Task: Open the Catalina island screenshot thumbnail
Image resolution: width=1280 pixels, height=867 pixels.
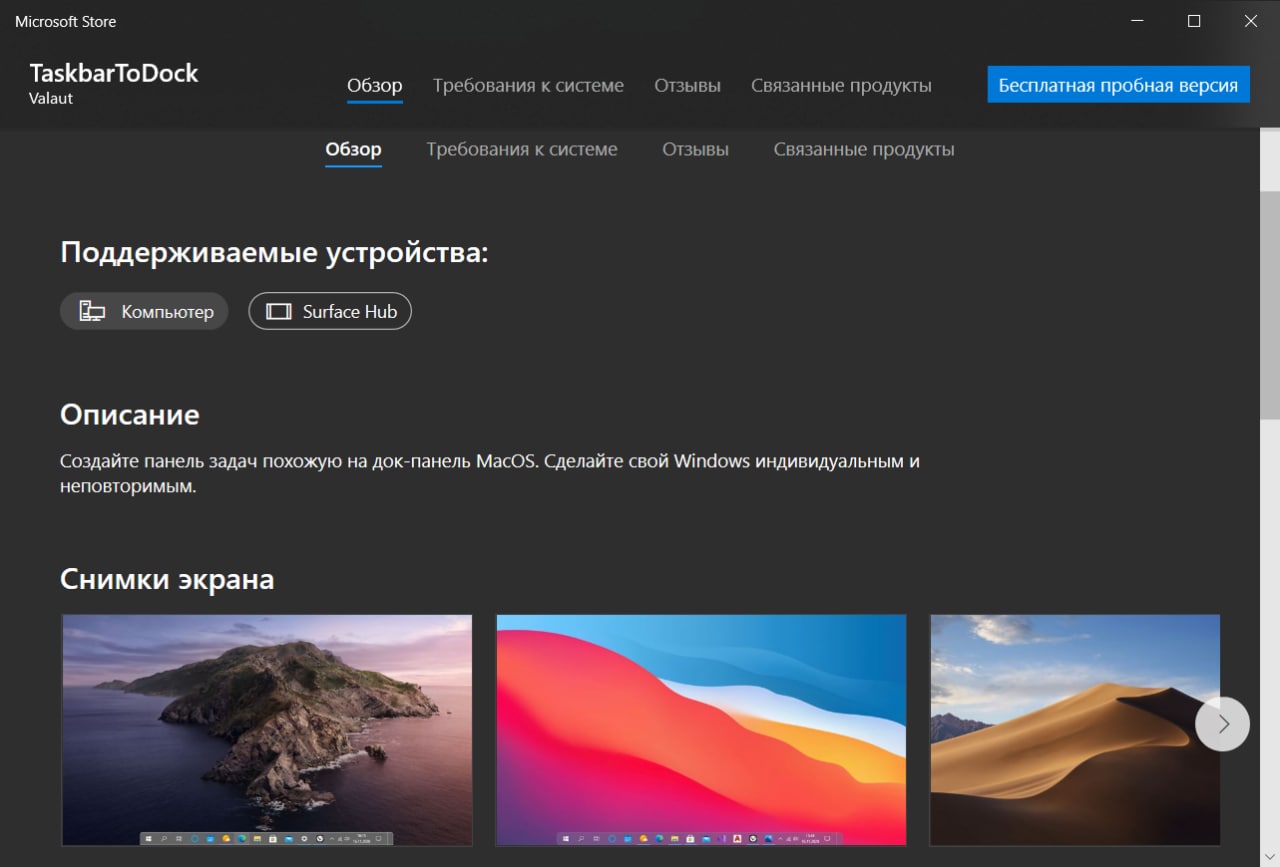Action: tap(267, 730)
